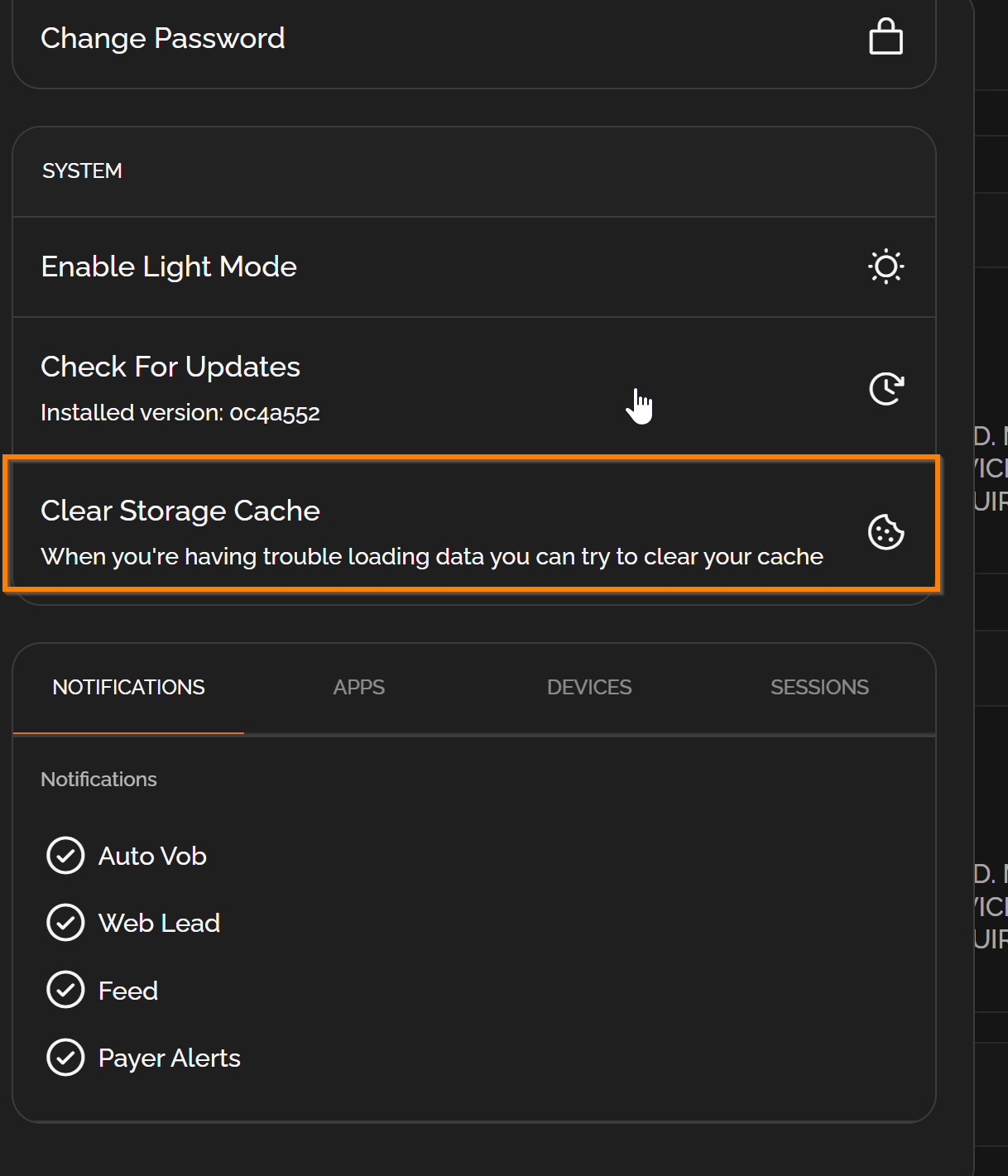Click the sun icon for Light Mode
Image resolution: width=1008 pixels, height=1176 pixels.
[x=886, y=266]
